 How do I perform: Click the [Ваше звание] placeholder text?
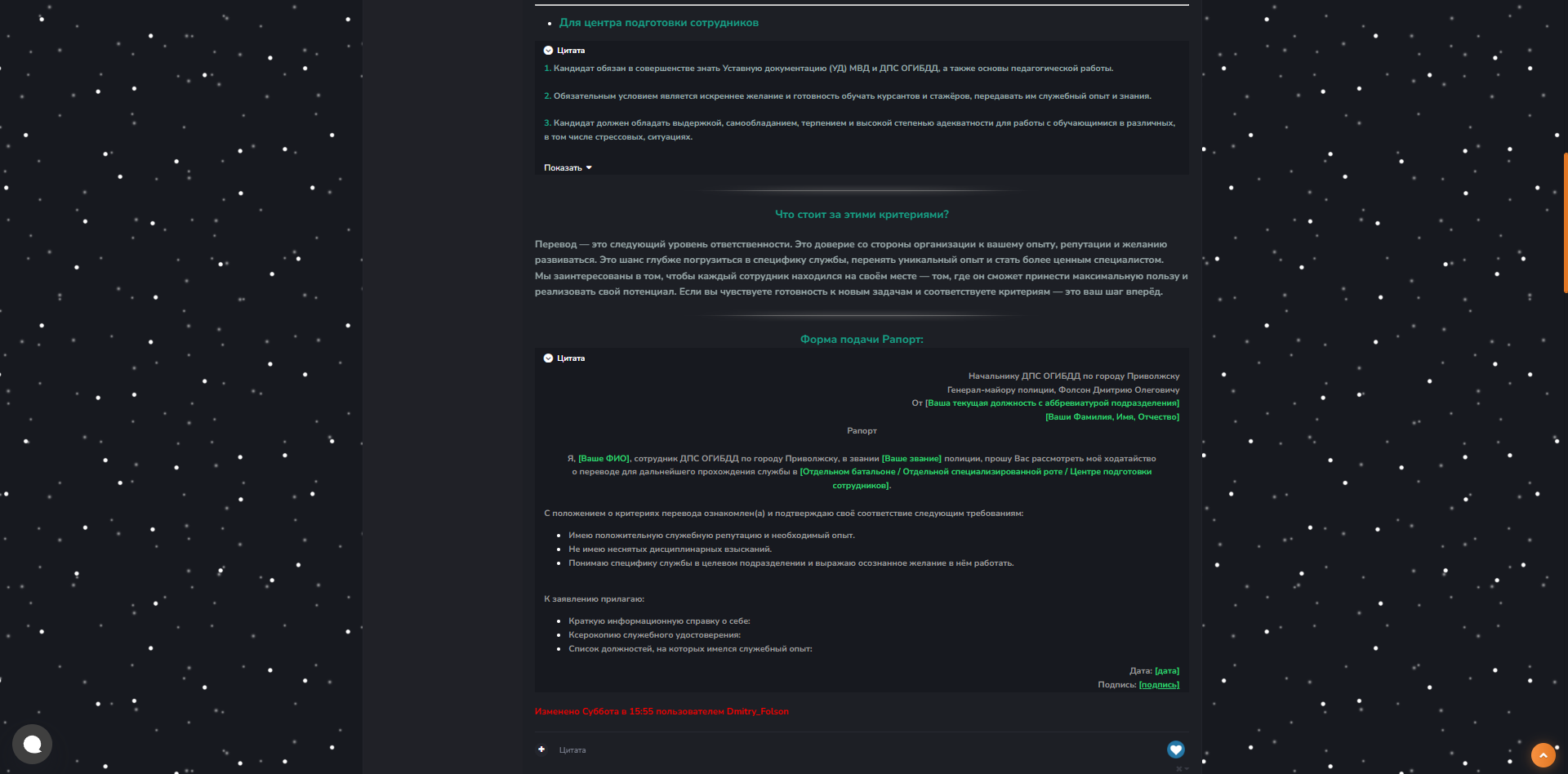(x=911, y=459)
